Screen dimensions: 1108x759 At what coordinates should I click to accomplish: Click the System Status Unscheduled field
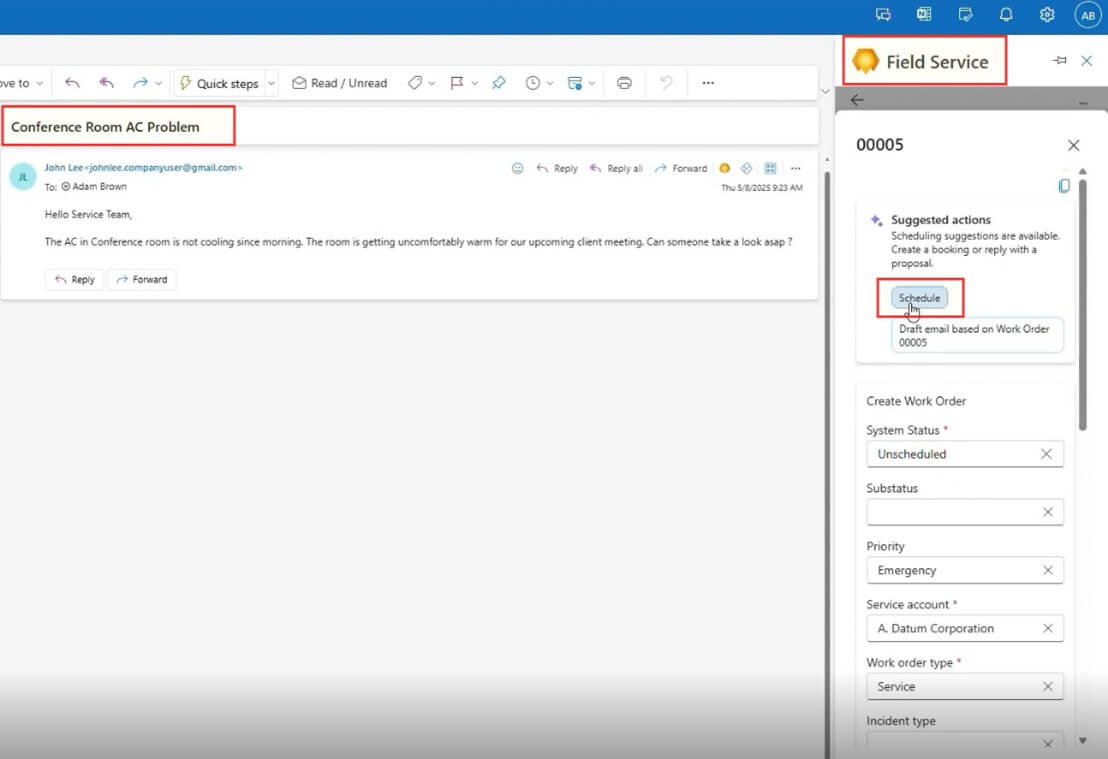[965, 454]
